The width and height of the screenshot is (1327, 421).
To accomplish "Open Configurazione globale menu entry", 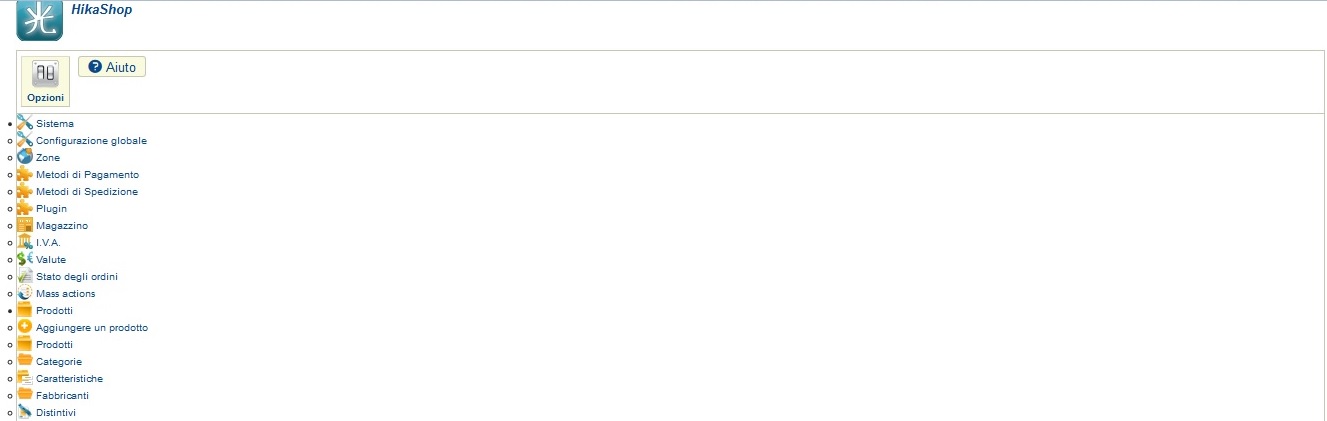I will (91, 141).
